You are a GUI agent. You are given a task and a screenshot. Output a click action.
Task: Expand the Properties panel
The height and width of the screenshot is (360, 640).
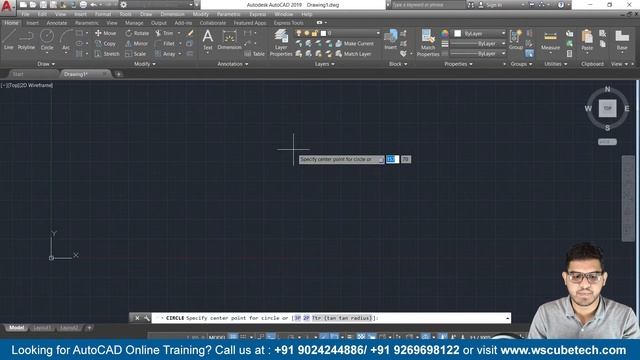point(458,64)
